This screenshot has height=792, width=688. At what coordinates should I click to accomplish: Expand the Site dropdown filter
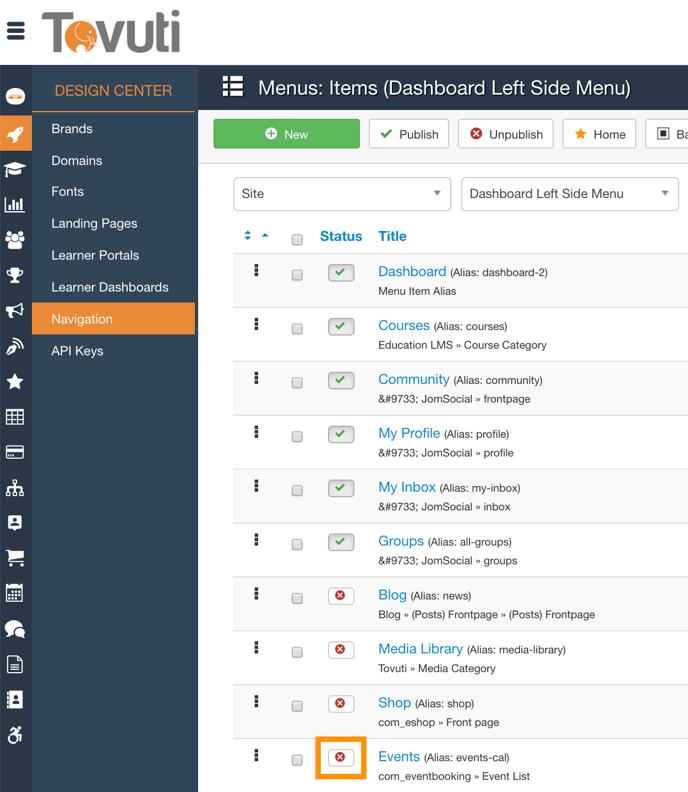pos(342,194)
